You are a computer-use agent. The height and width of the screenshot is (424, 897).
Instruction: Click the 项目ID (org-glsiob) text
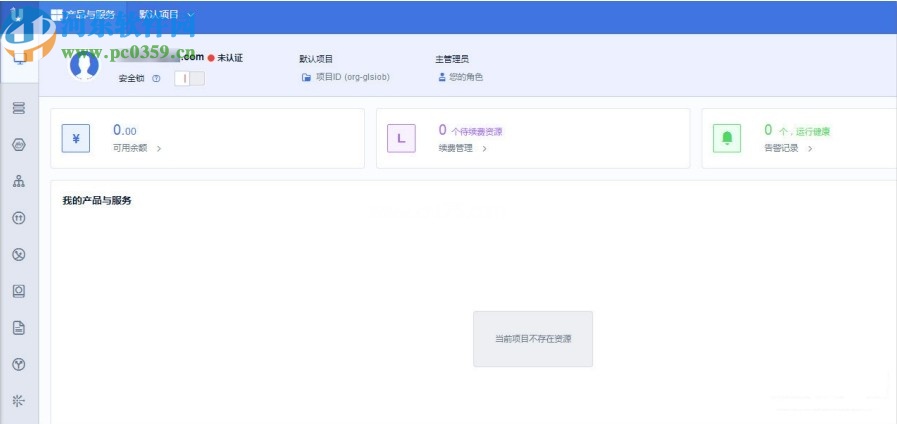[x=353, y=77]
